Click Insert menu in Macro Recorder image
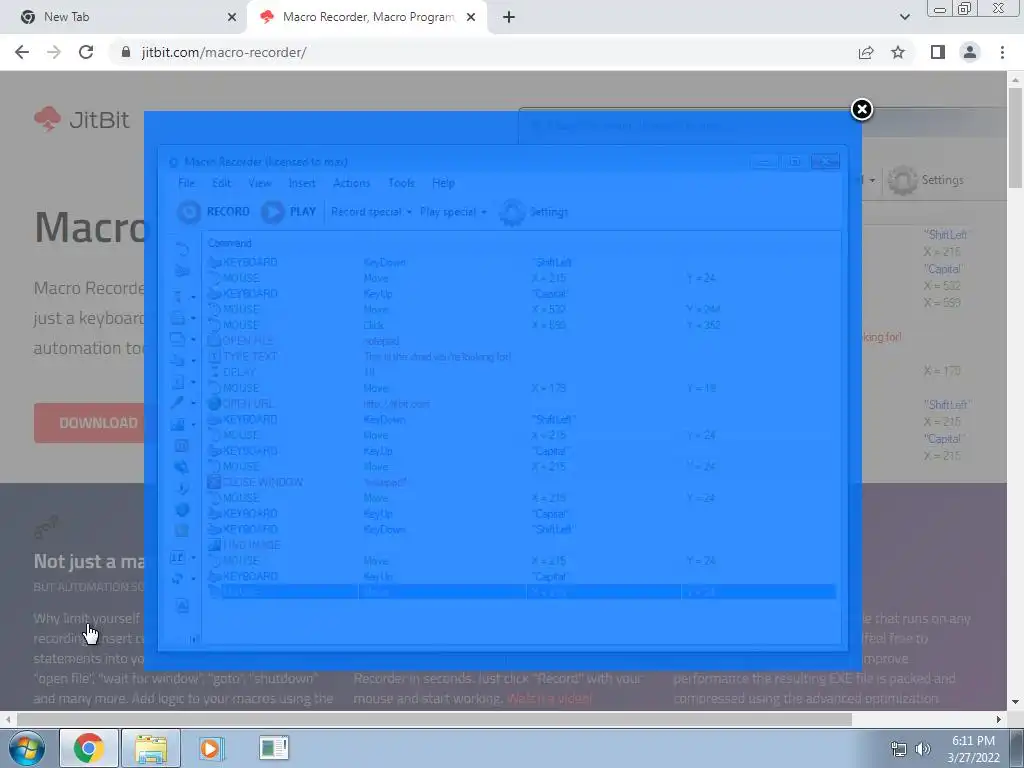The height and width of the screenshot is (768, 1024). click(x=302, y=183)
